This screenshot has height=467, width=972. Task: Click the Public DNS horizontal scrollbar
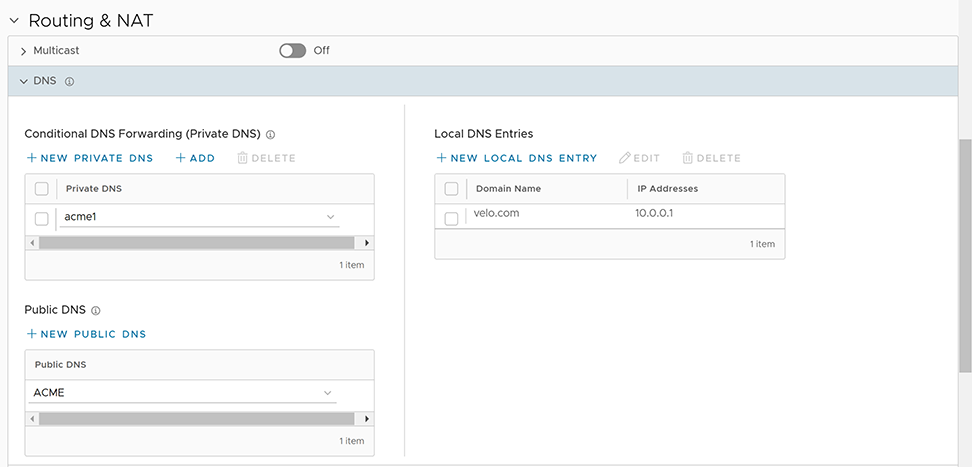(199, 419)
